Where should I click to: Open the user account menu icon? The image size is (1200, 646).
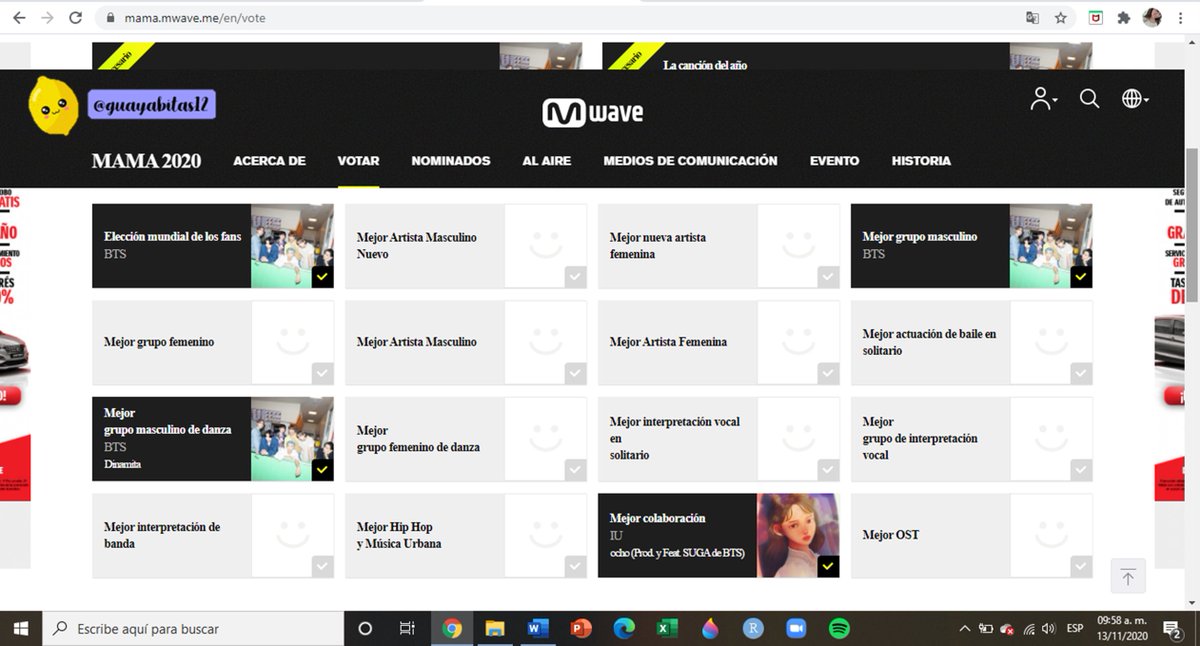[1043, 98]
